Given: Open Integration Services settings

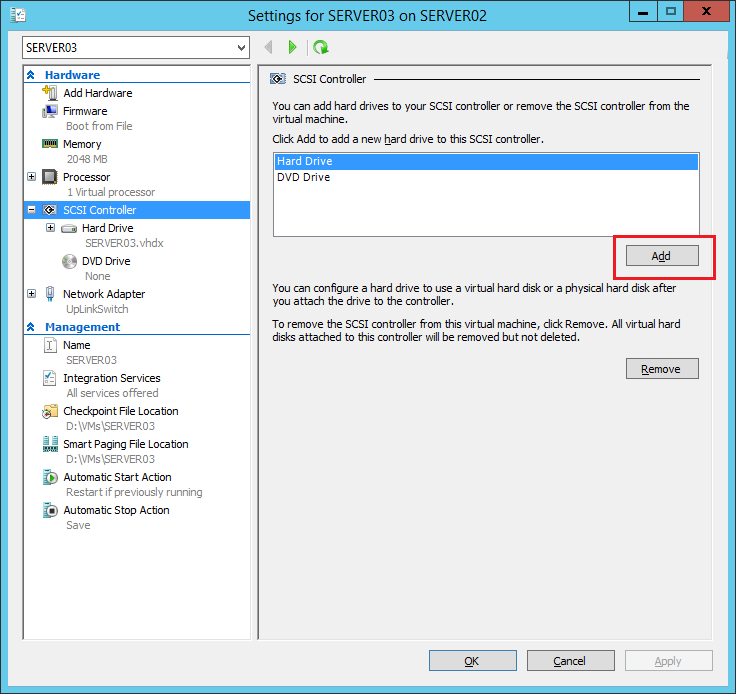Looking at the screenshot, I should [112, 378].
